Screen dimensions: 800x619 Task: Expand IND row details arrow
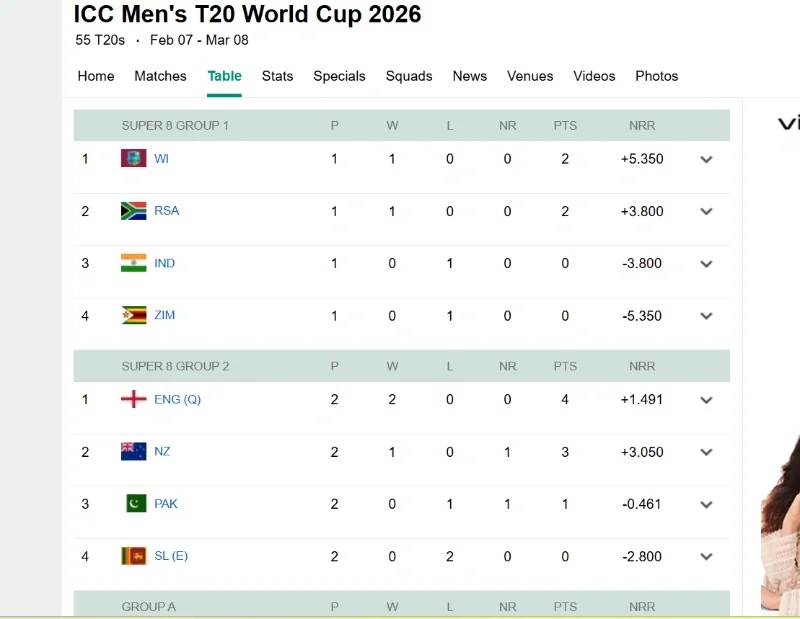tap(706, 264)
